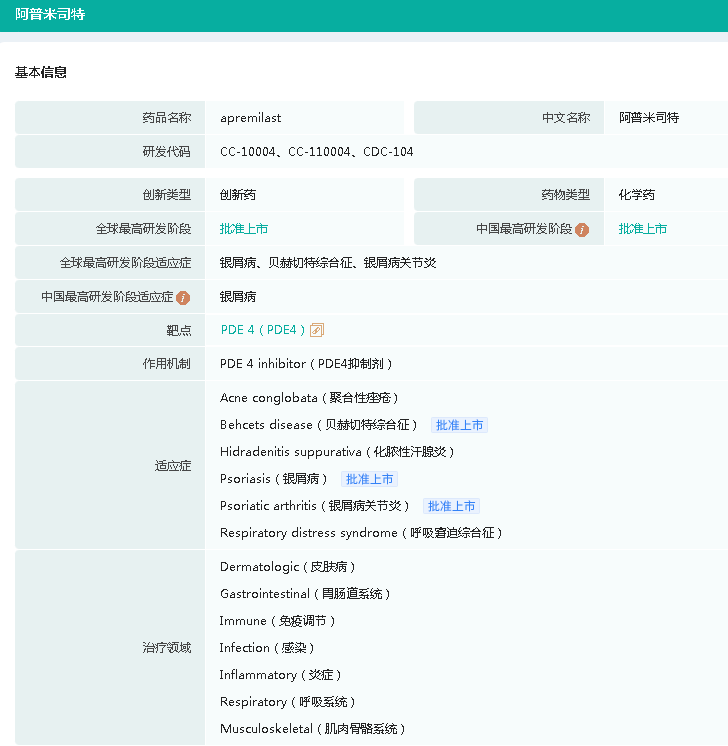
Task: Open the link icon next to PDE4 target
Action: 317,330
